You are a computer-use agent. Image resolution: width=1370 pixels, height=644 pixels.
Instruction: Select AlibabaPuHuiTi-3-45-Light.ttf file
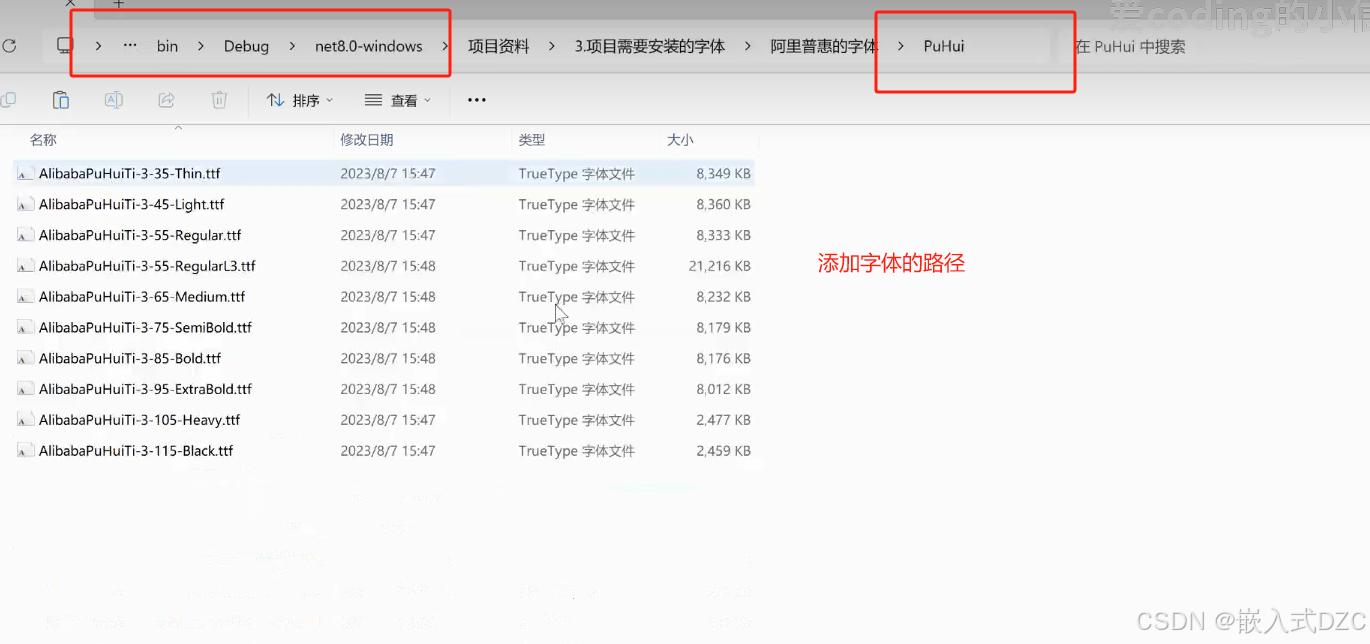[384, 204]
